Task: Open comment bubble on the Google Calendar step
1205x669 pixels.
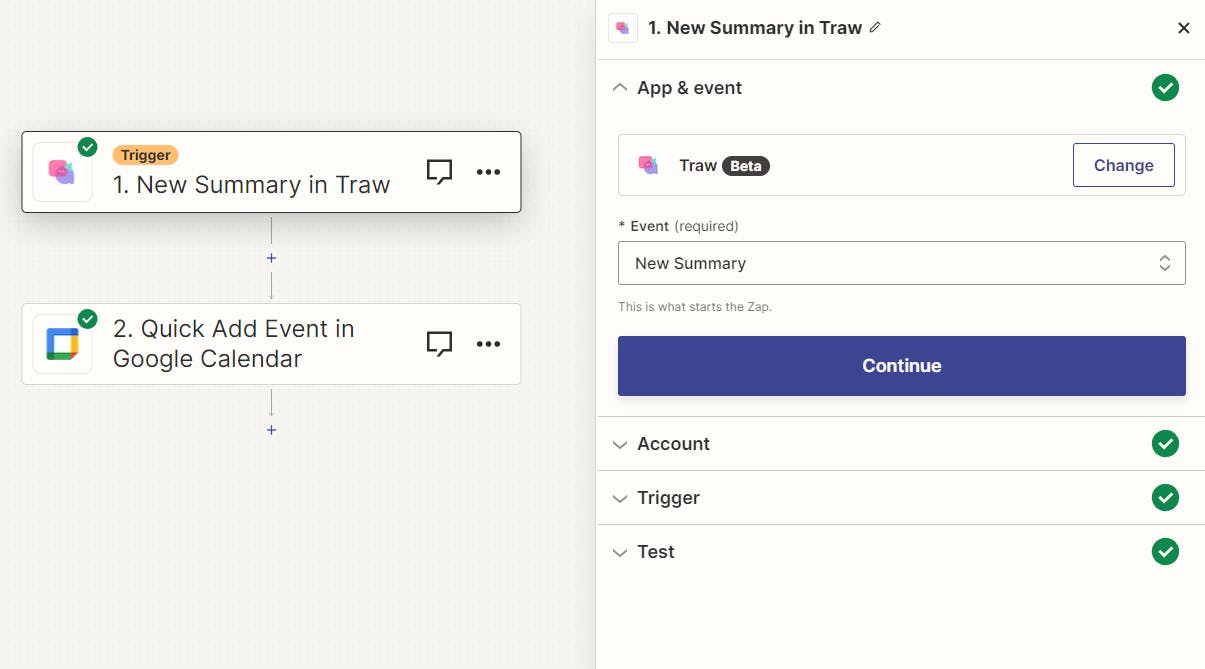Action: [439, 344]
